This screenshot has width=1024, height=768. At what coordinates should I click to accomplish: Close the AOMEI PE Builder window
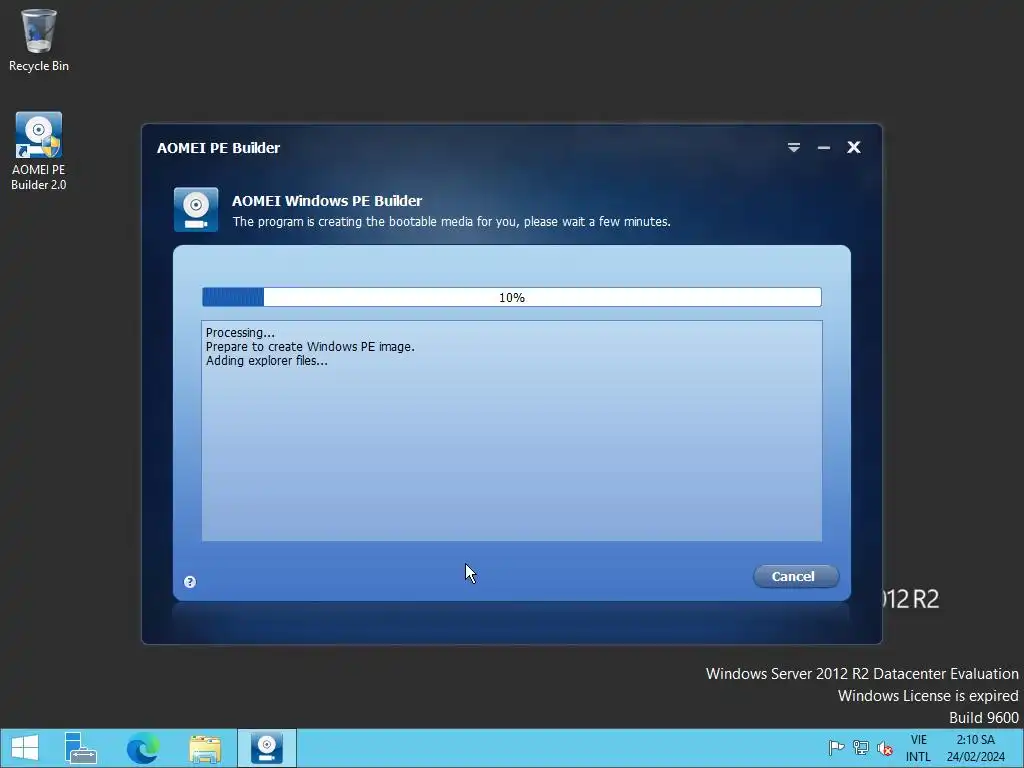tap(854, 148)
